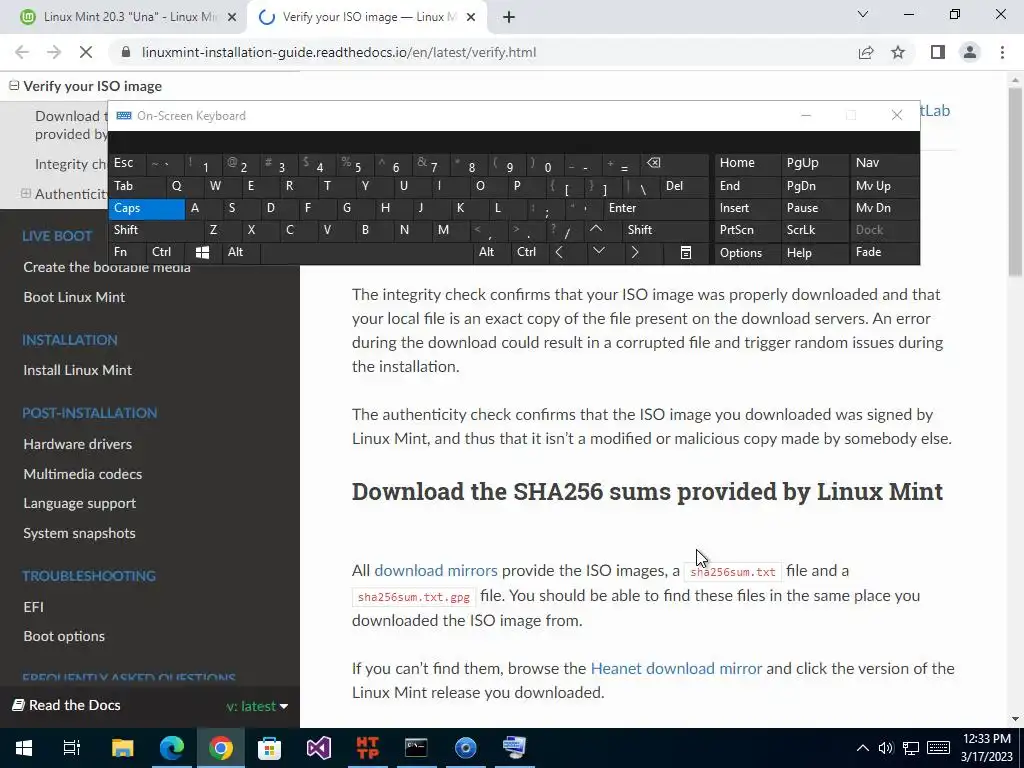
Task: Open the touch keyboard tray icon
Action: 938,748
